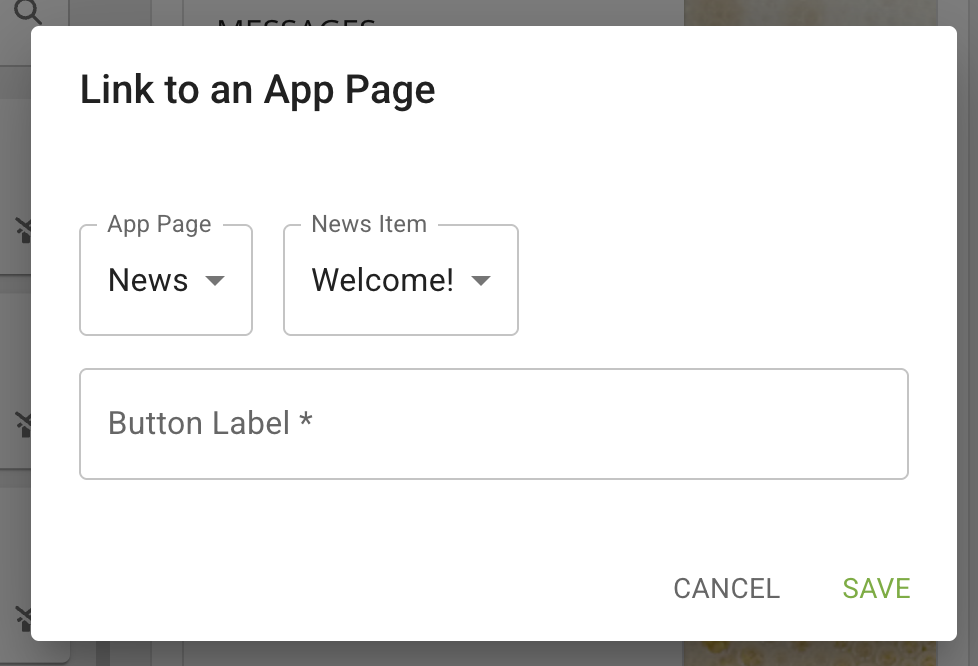Open the News Item combo box
The height and width of the screenshot is (666, 978).
point(401,280)
